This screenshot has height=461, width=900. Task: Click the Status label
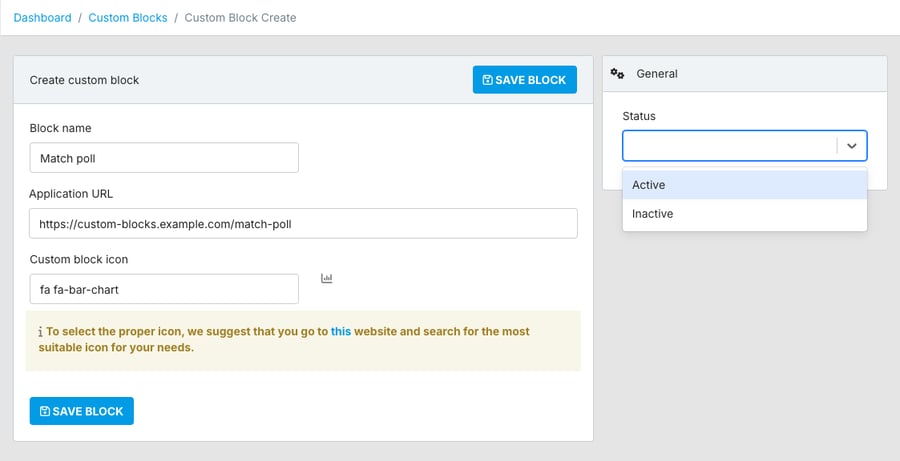tap(639, 116)
